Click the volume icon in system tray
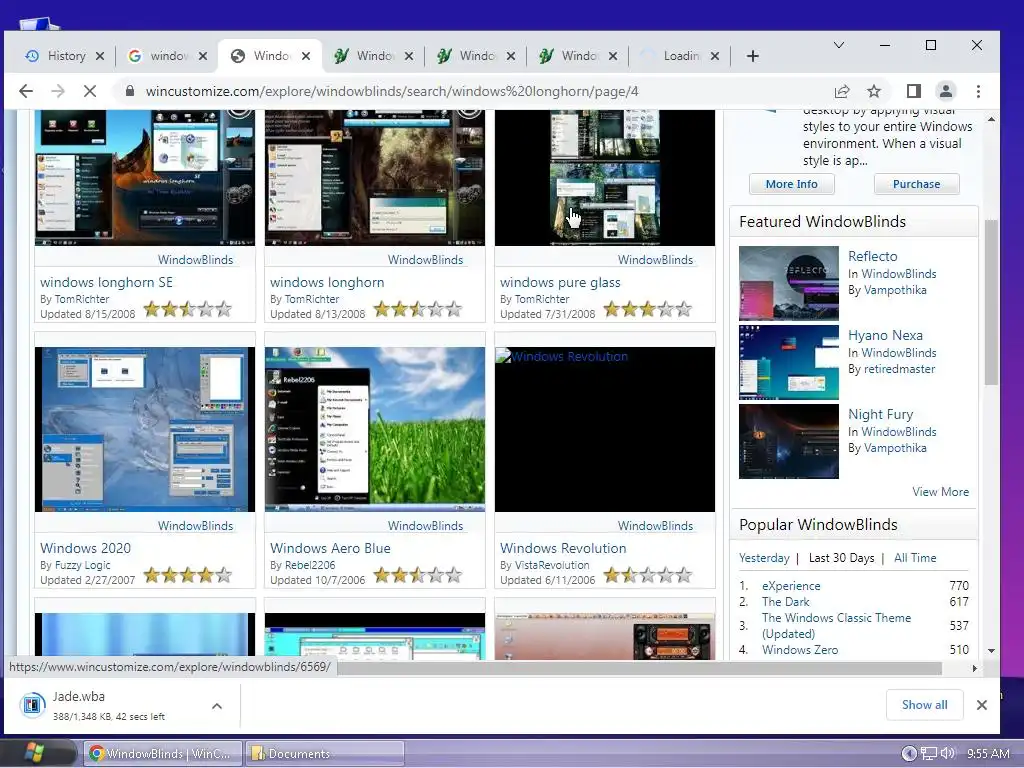 click(x=947, y=754)
